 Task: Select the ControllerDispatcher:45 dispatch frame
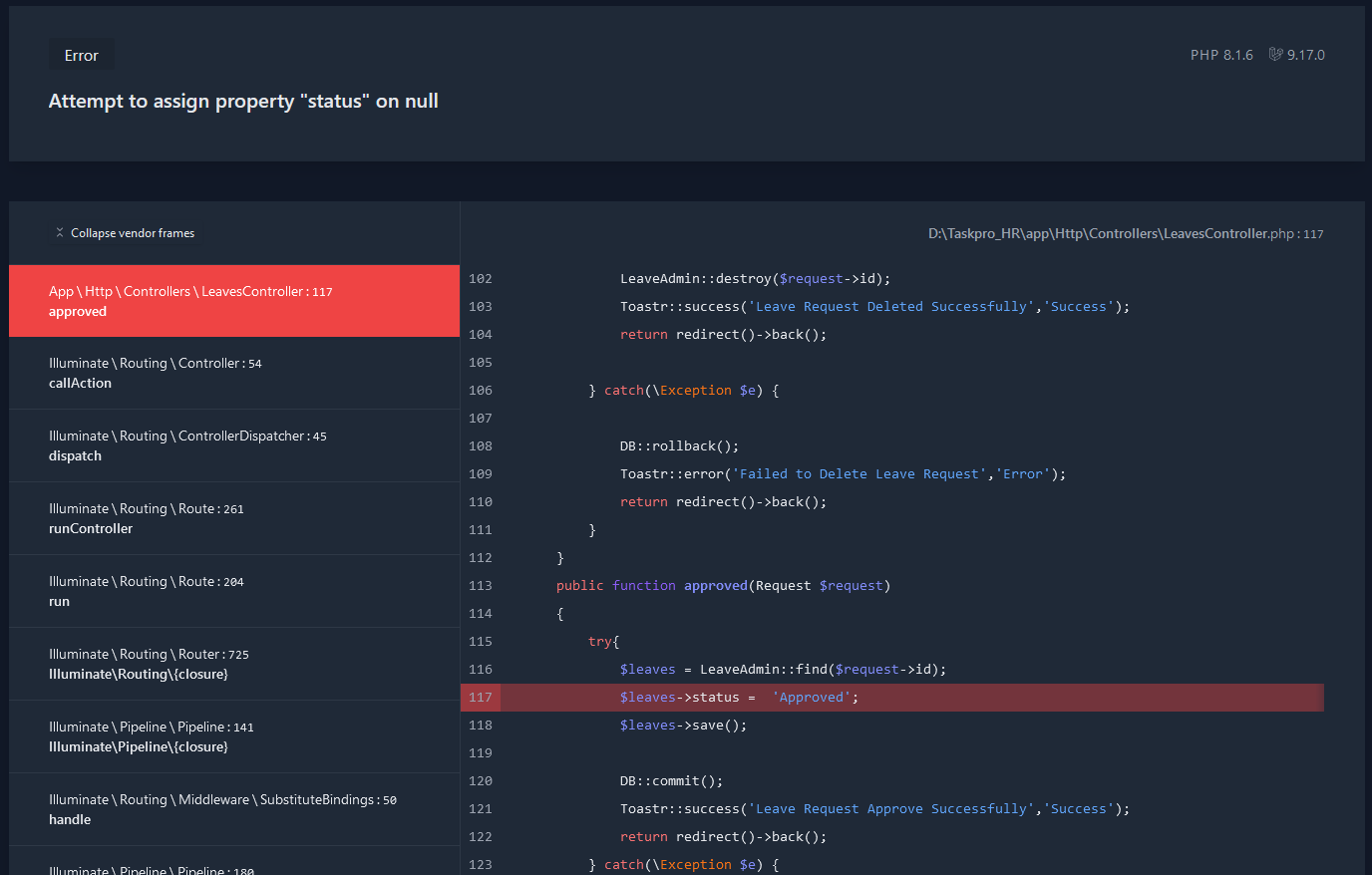point(234,445)
